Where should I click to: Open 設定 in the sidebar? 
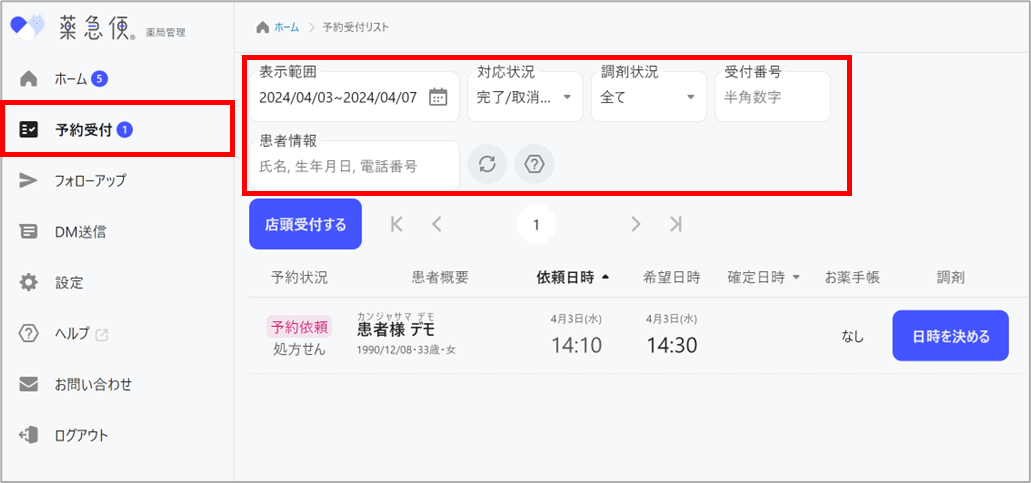69,282
